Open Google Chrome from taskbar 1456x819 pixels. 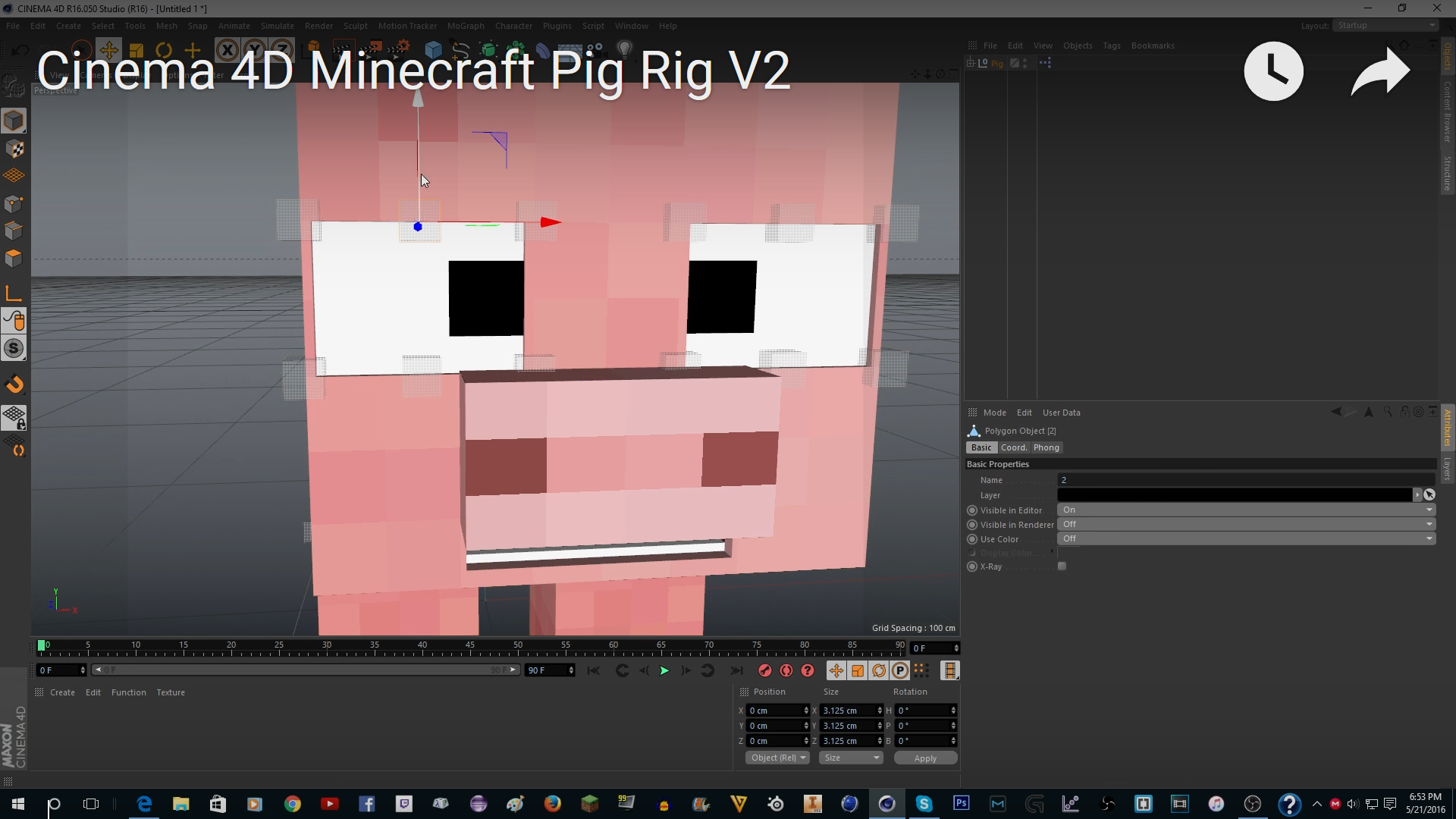coord(292,804)
